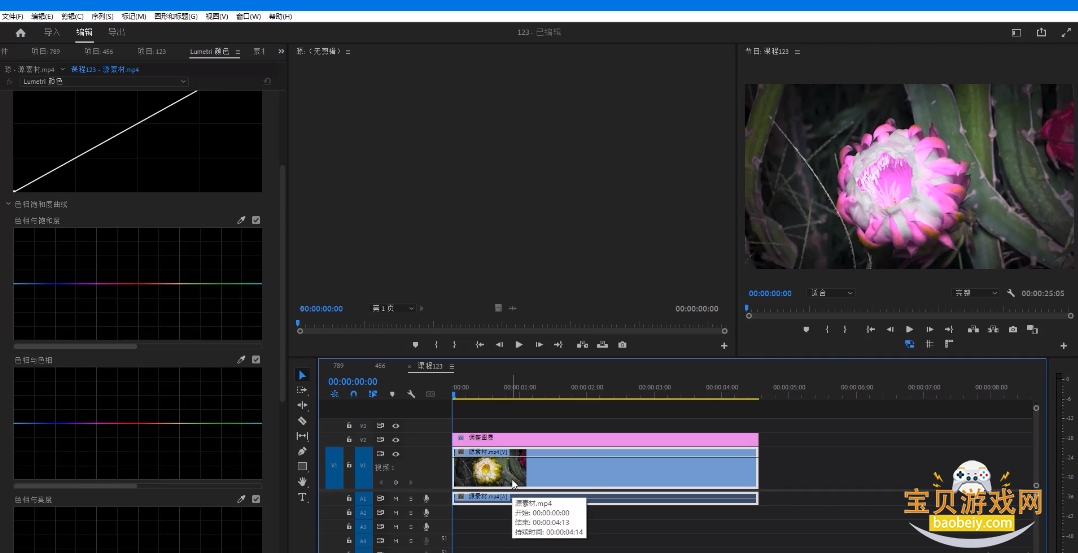This screenshot has height=553, width=1078.
Task: Play the Source monitor clip
Action: pyautogui.click(x=519, y=345)
